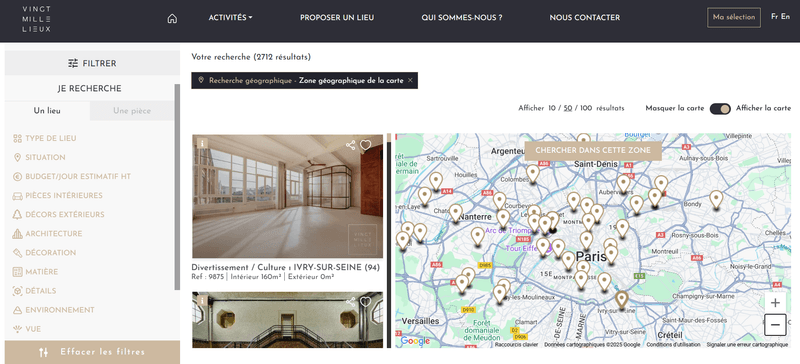Switch to the Une pièce tab
Screen dimensions: 800x364
pyautogui.click(x=132, y=111)
